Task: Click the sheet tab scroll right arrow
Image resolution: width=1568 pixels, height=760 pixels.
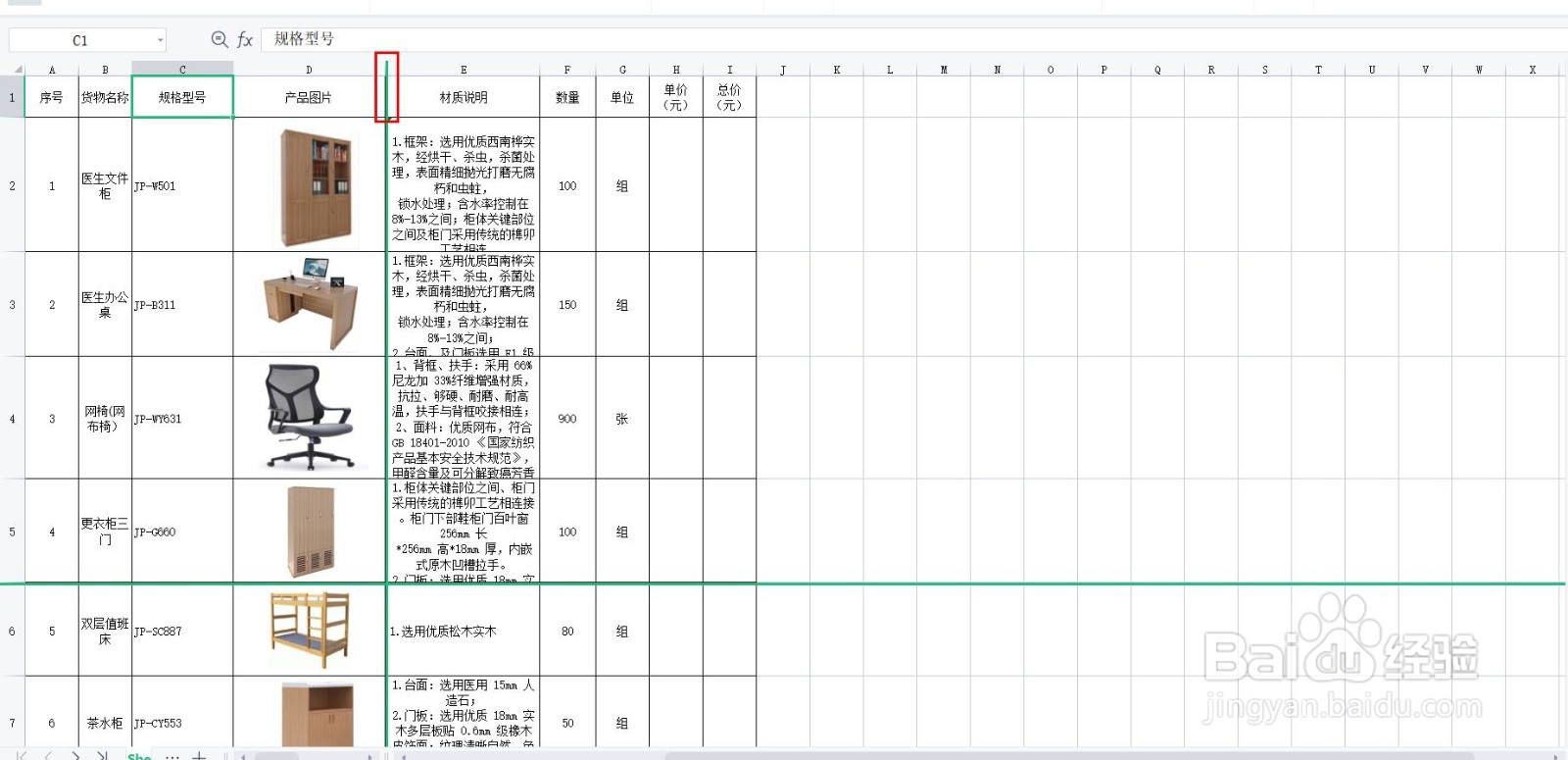Action: [x=369, y=756]
